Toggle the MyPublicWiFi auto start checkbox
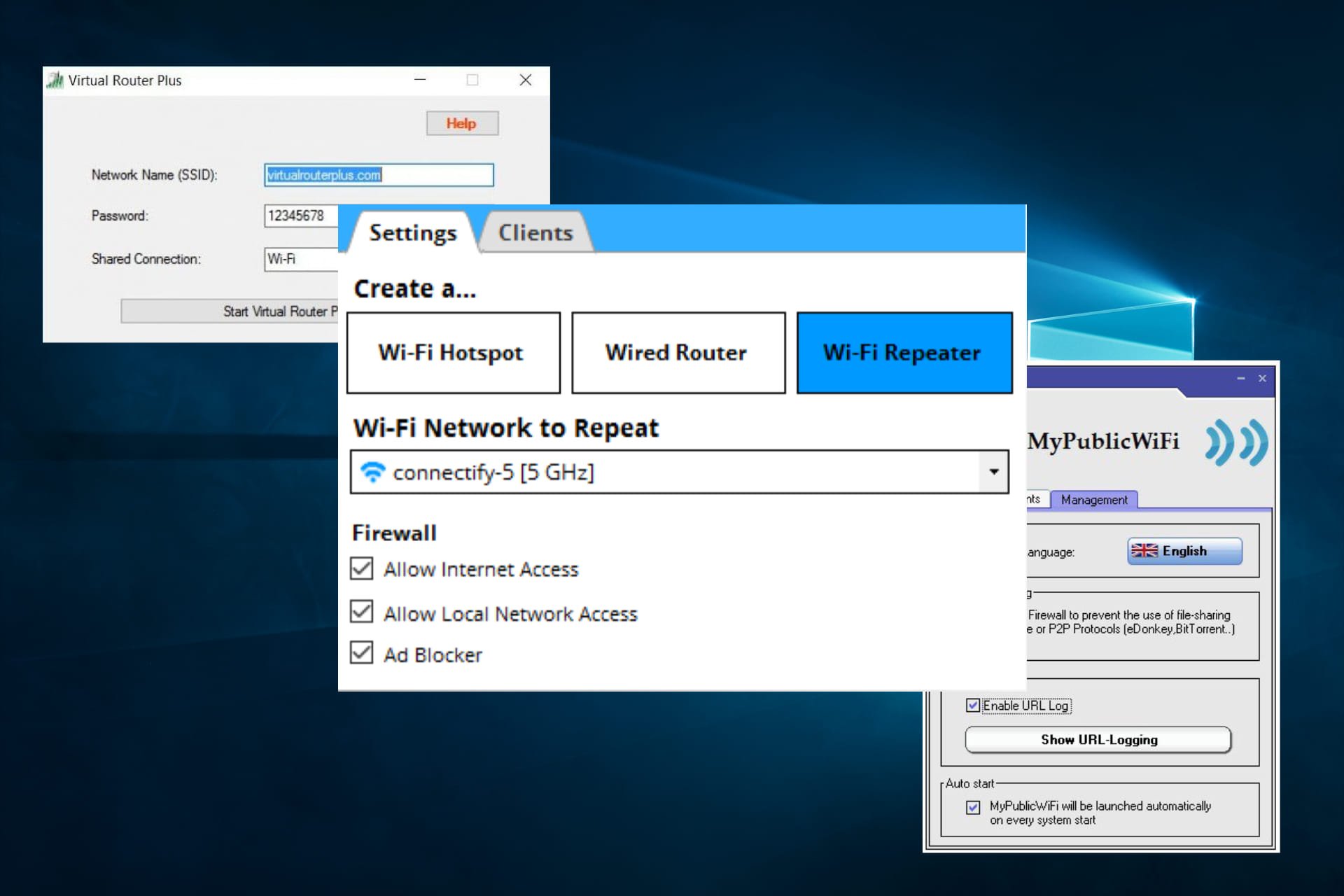Viewport: 1344px width, 896px height. 973,807
